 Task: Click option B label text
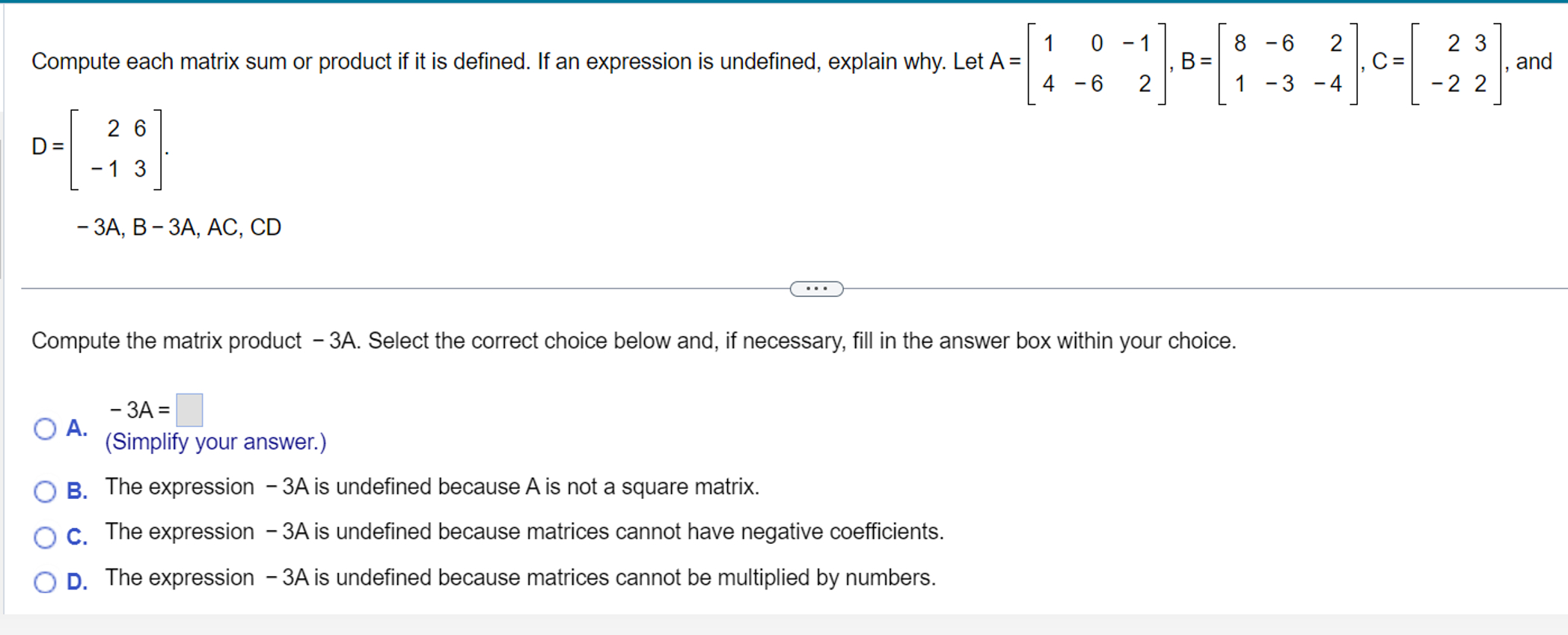[76, 491]
